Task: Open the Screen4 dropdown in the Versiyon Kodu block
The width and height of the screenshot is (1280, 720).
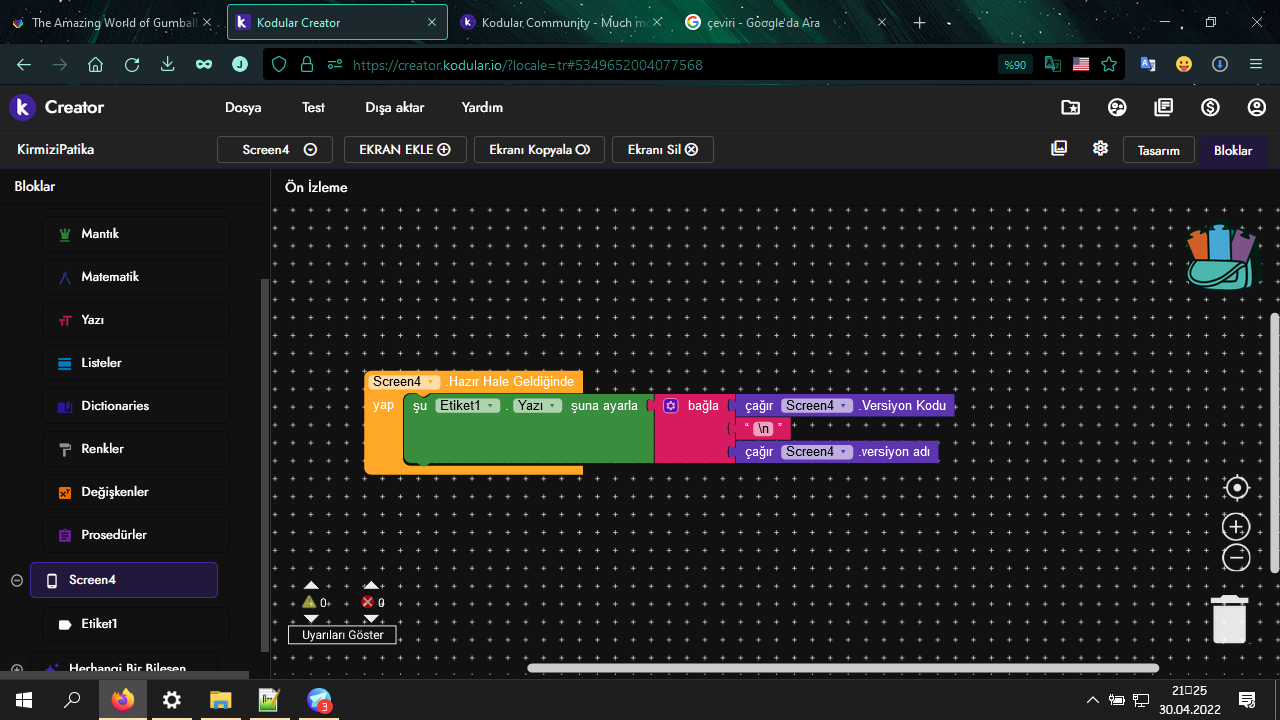Action: (817, 406)
